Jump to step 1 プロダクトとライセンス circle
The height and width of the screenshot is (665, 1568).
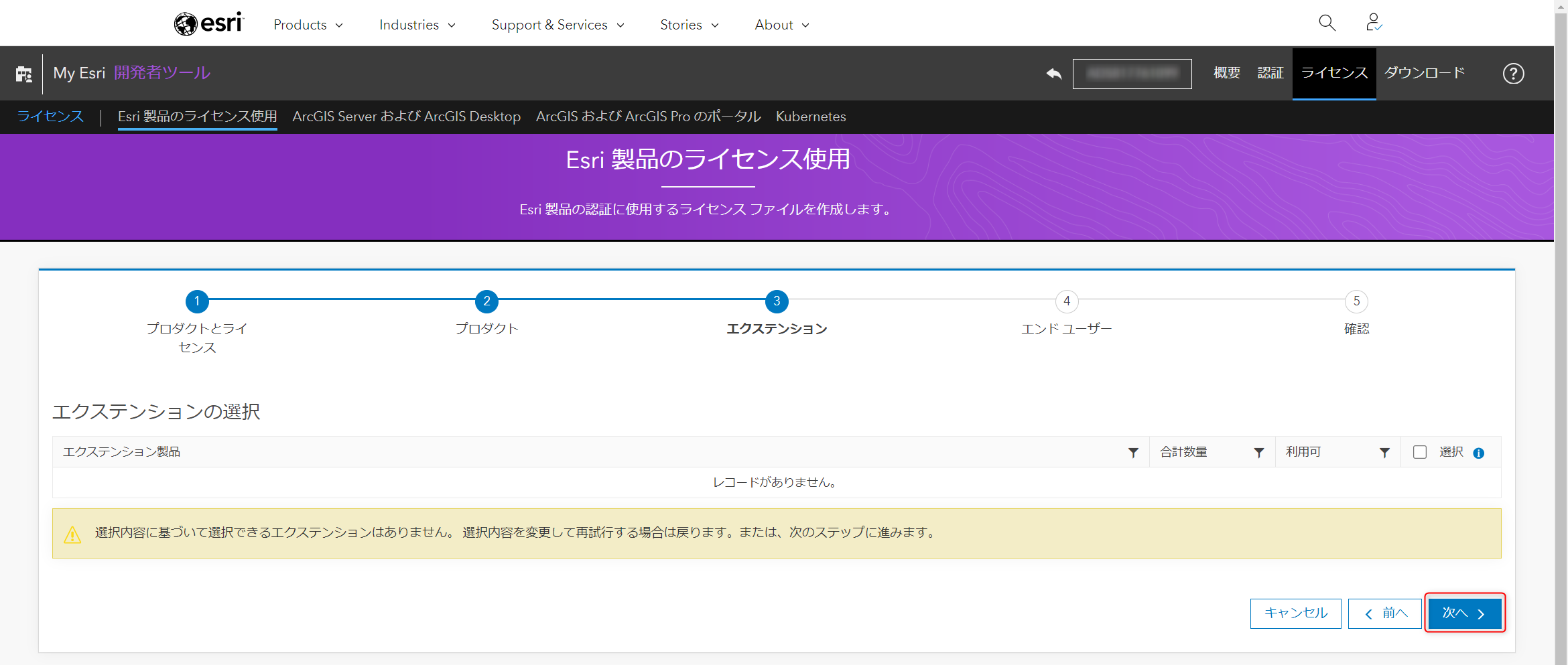click(x=197, y=301)
